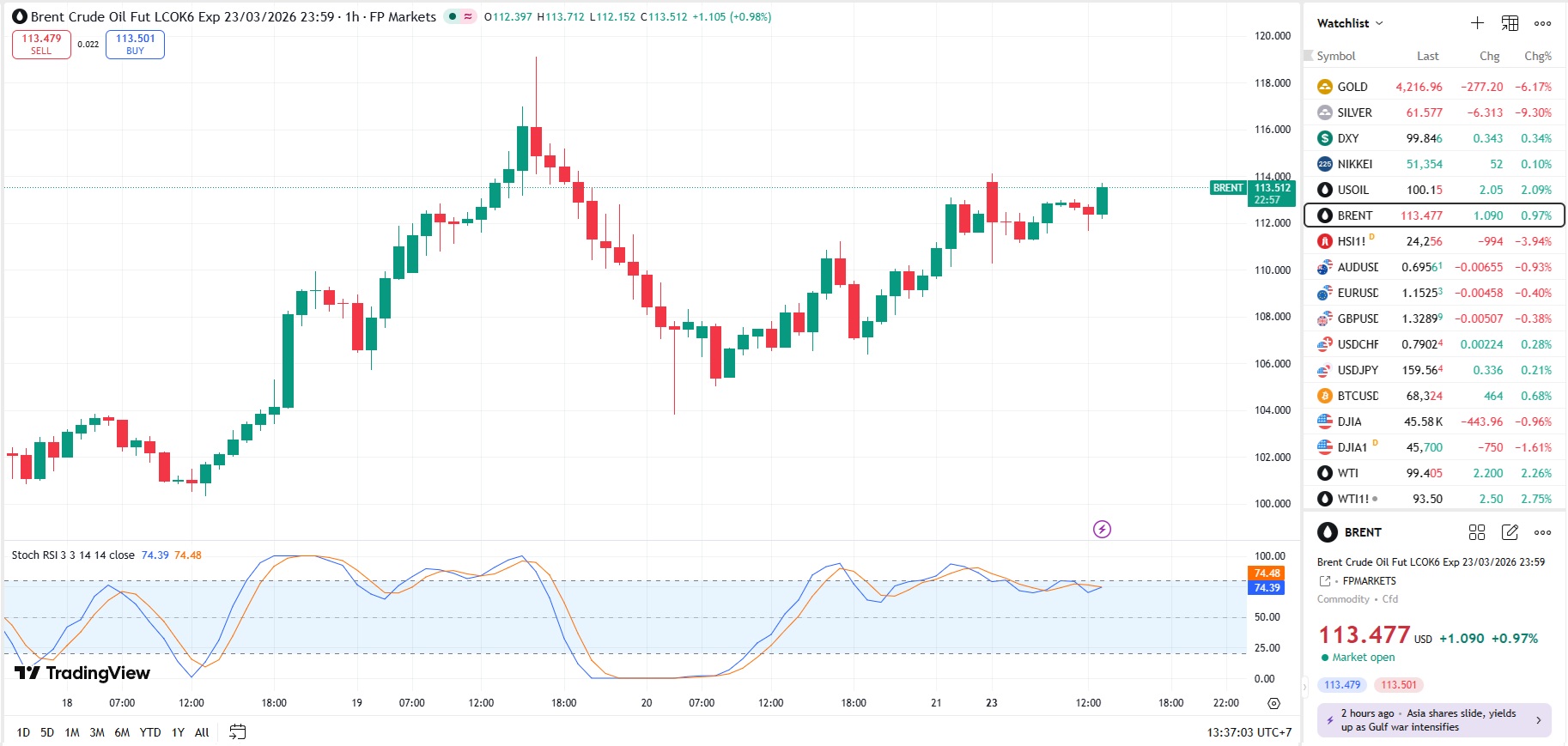Viewport: 1568px width, 746px height.
Task: Click the purple lightning event marker on chart
Action: coord(1102,529)
